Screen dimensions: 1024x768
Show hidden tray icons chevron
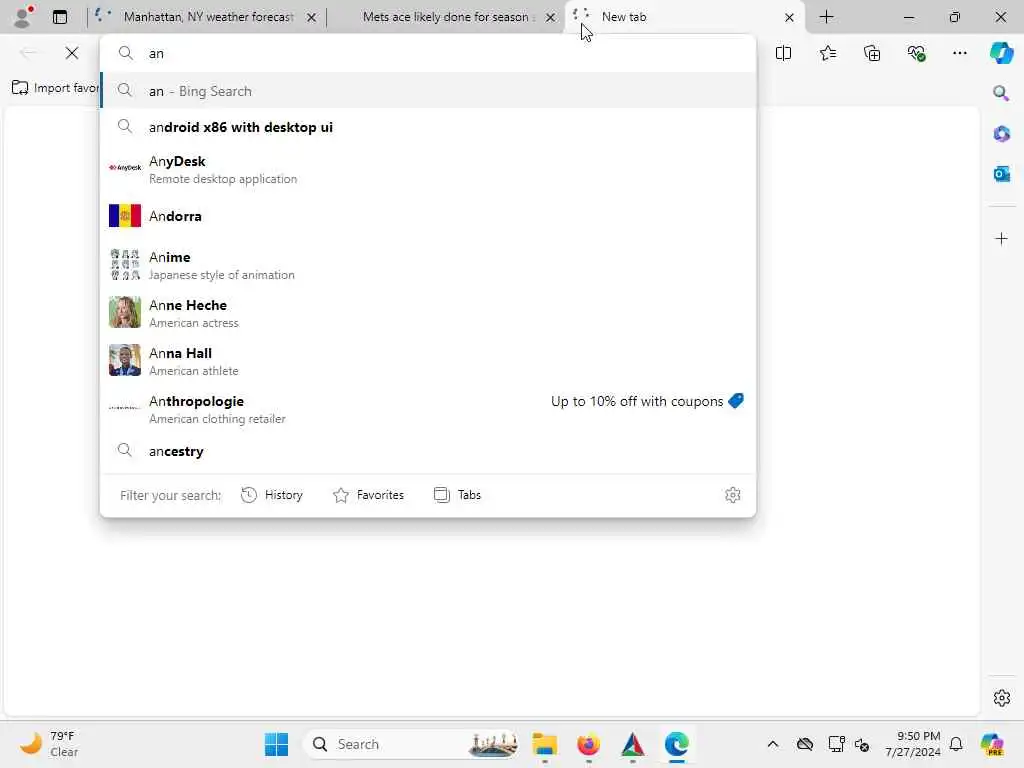click(773, 744)
